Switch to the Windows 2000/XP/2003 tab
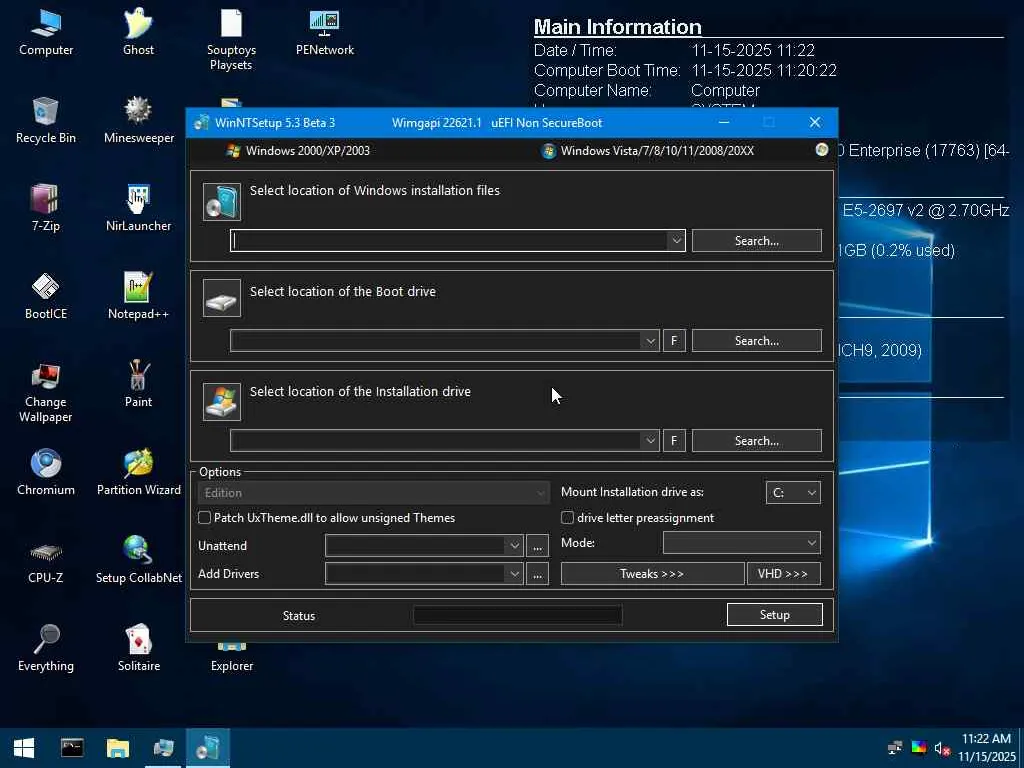Viewport: 1024px width, 768px height. [x=298, y=151]
